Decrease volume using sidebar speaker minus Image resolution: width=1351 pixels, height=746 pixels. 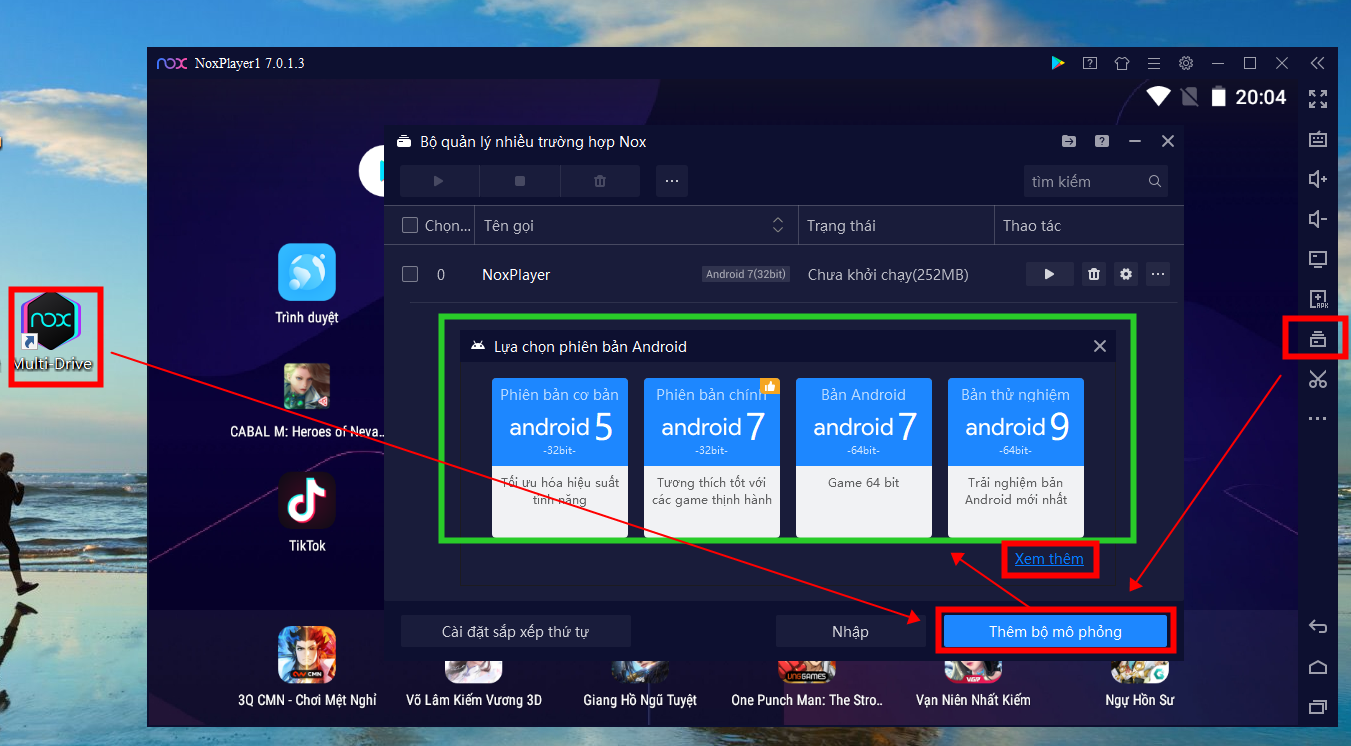pyautogui.click(x=1318, y=219)
